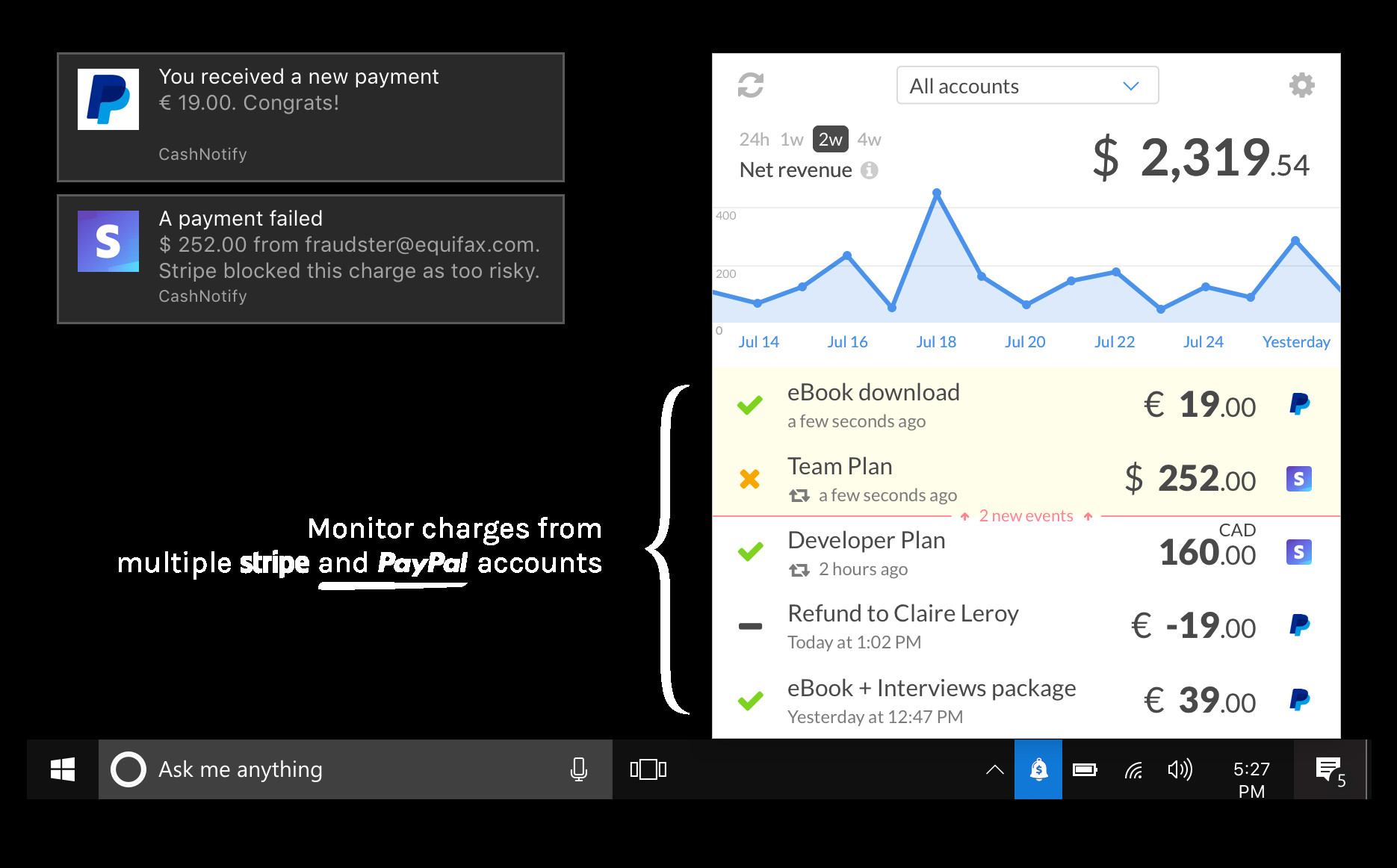Show hidden tray icons with the up chevron
Image resolution: width=1397 pixels, height=868 pixels.
click(x=995, y=769)
